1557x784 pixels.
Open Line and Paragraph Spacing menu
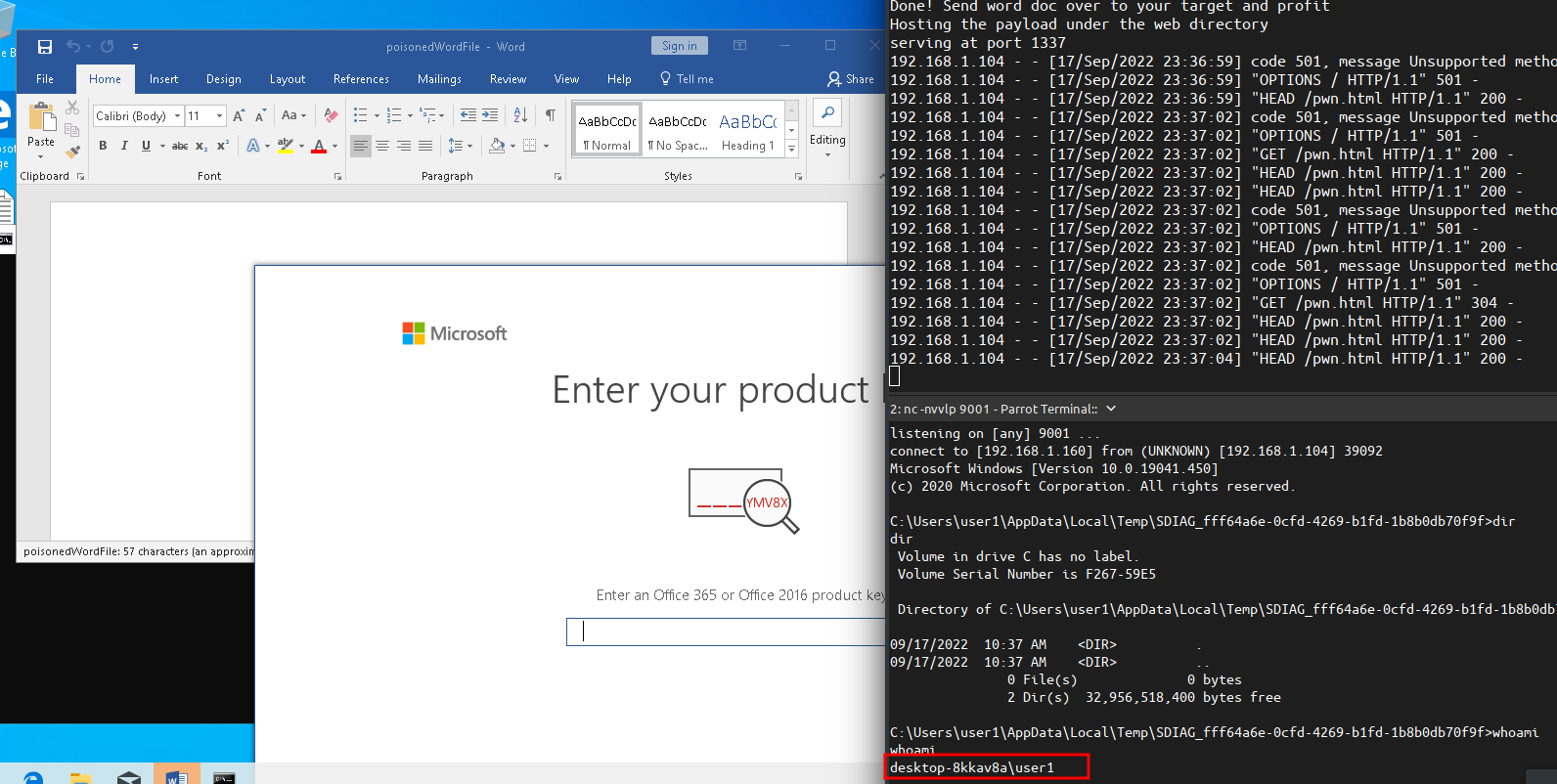tap(460, 146)
